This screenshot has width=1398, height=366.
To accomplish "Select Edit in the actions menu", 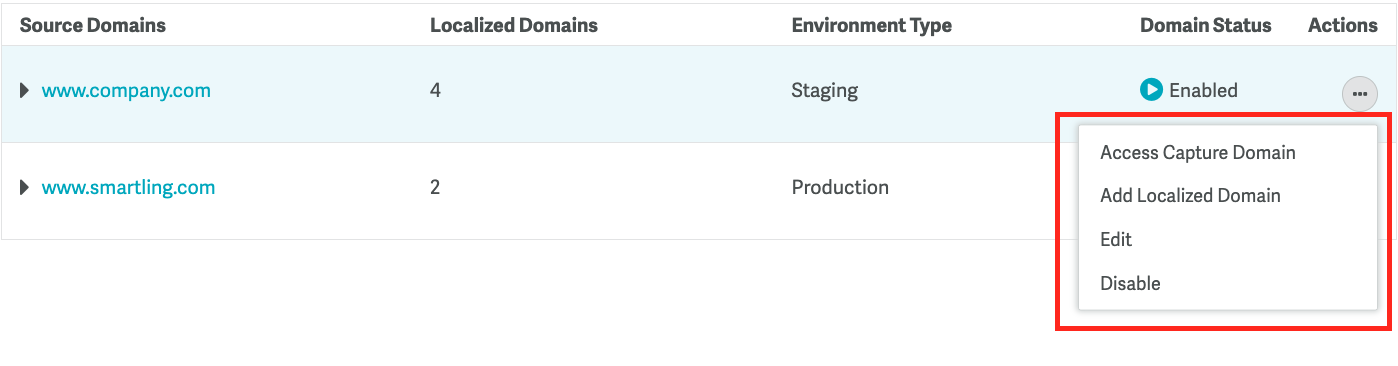I will pyautogui.click(x=1116, y=239).
